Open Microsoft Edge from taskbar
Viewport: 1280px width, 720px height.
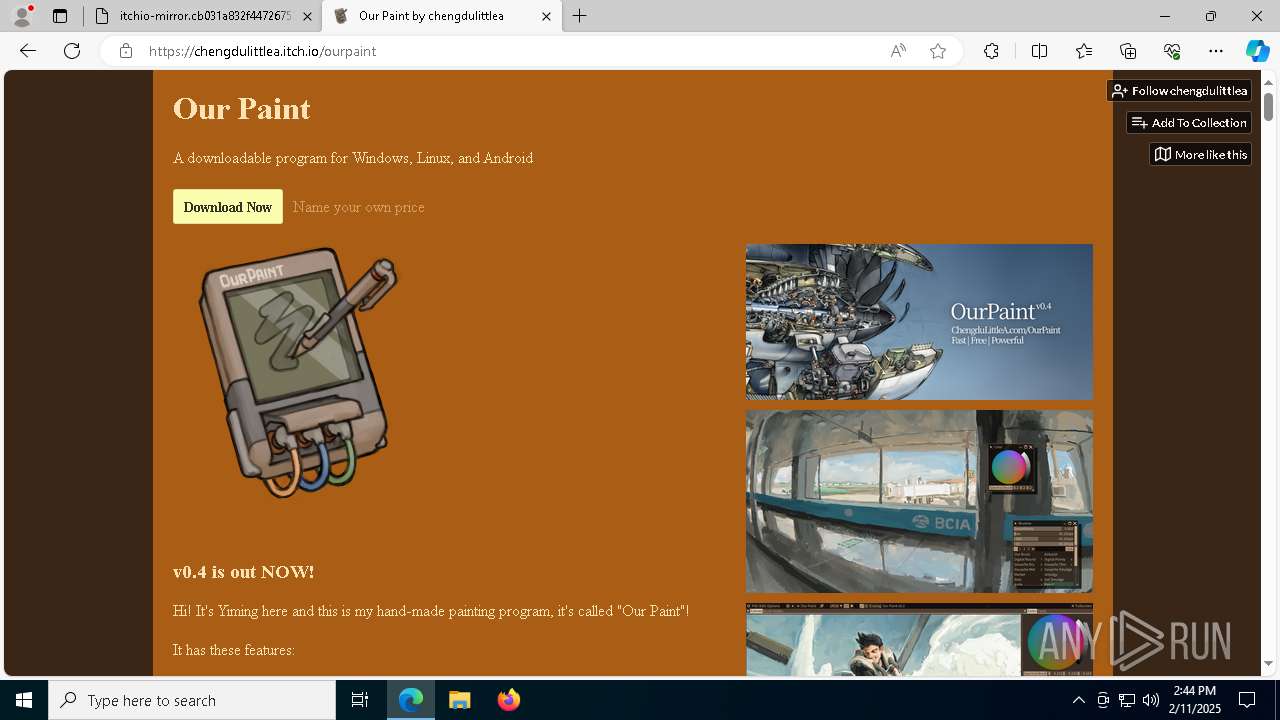coord(411,700)
